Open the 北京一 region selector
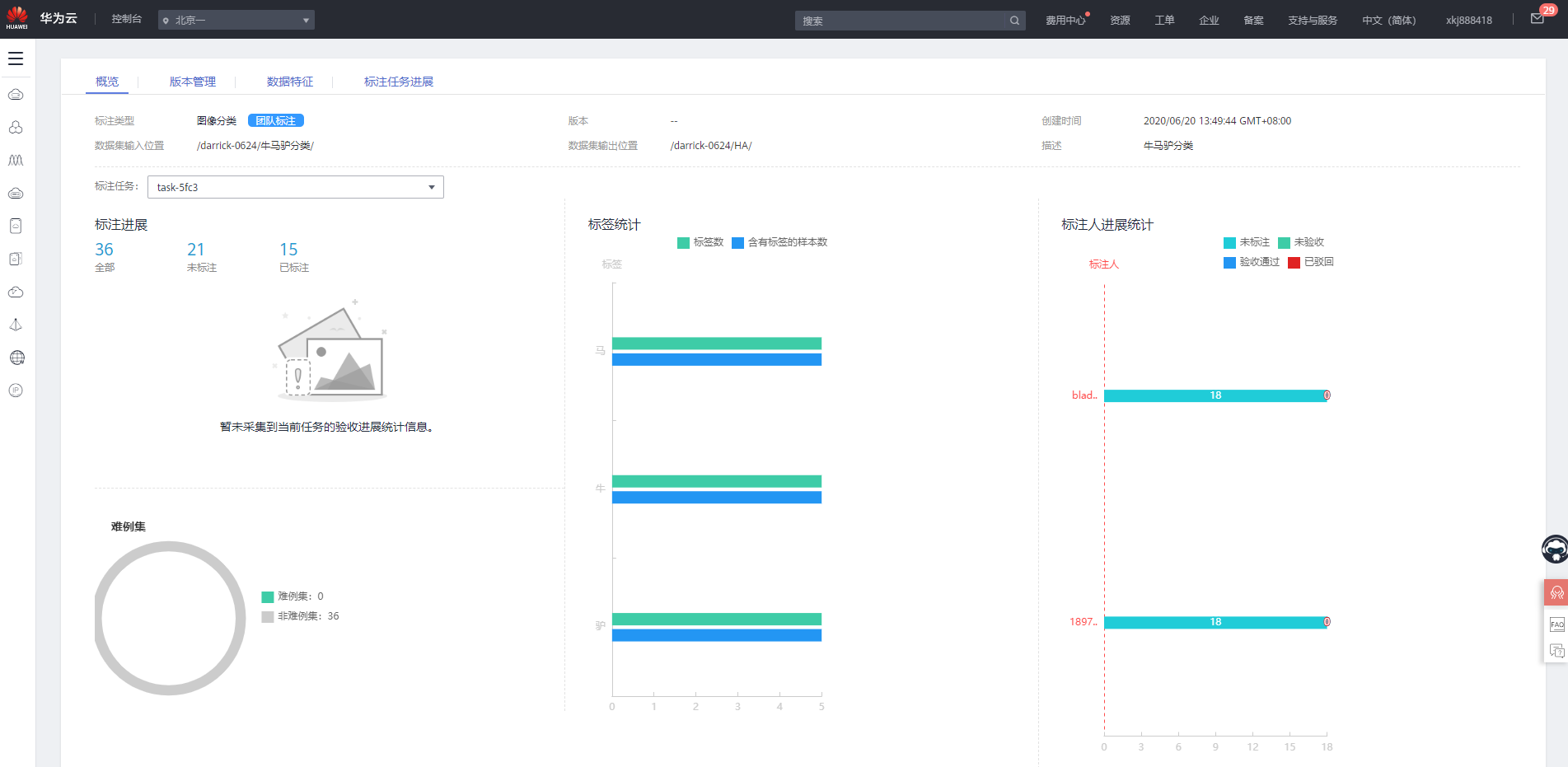 236,20
